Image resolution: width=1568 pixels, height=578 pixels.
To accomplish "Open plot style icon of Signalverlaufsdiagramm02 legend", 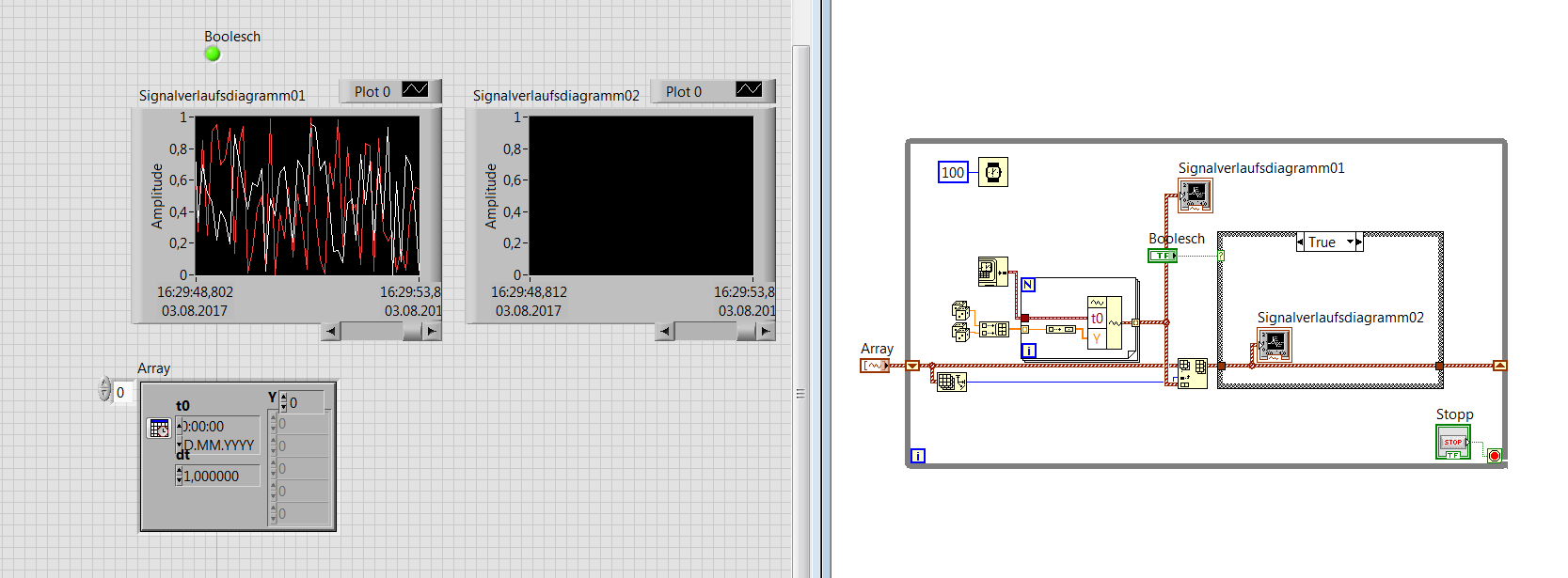I will pyautogui.click(x=749, y=89).
